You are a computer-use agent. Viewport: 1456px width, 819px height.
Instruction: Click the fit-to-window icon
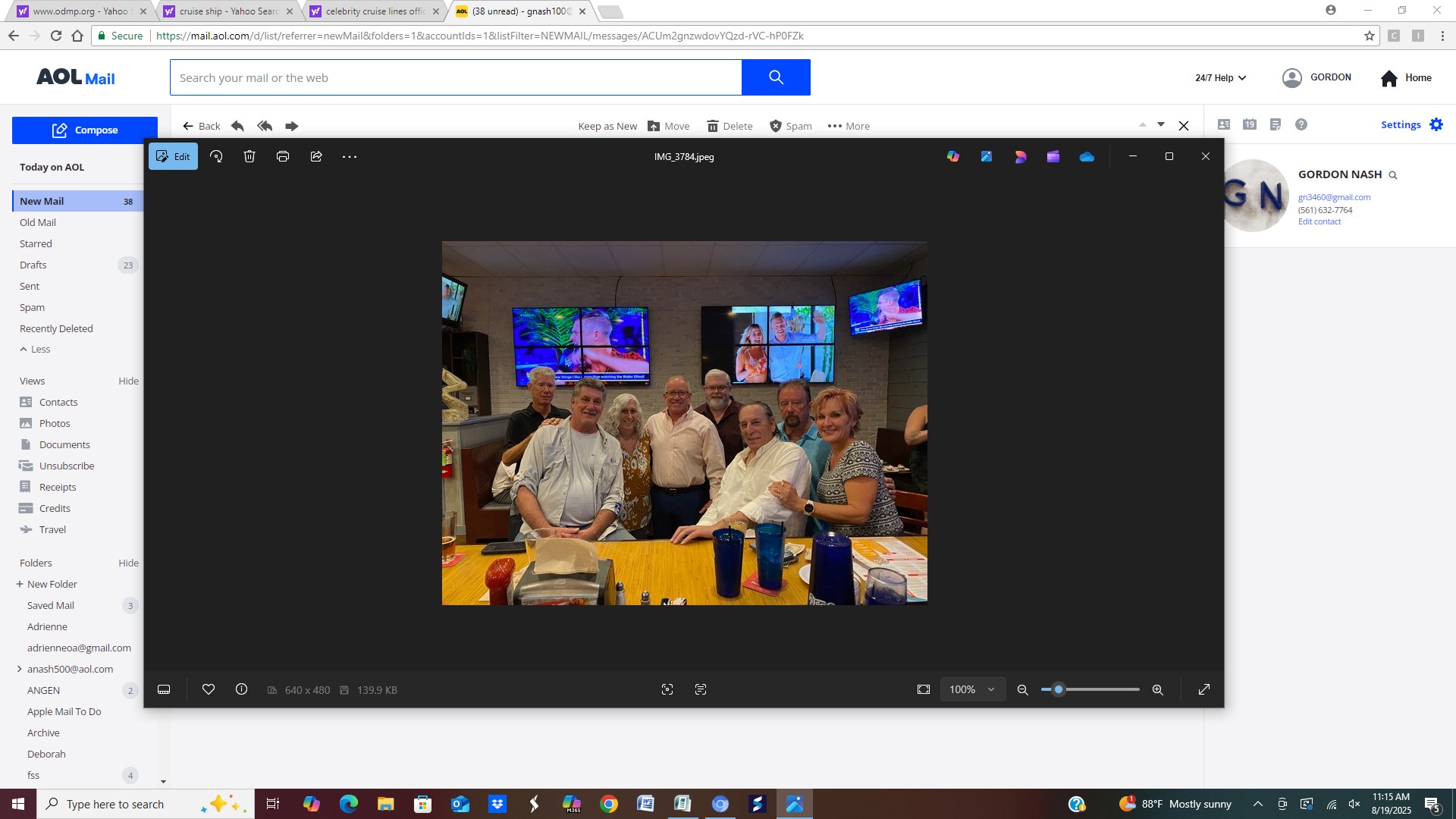click(923, 689)
